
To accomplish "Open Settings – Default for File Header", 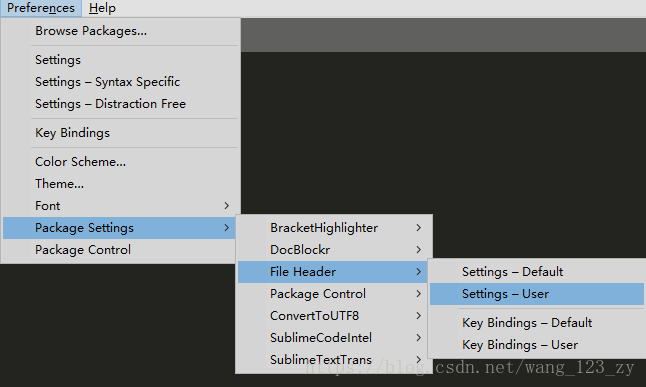I will tap(537, 272).
